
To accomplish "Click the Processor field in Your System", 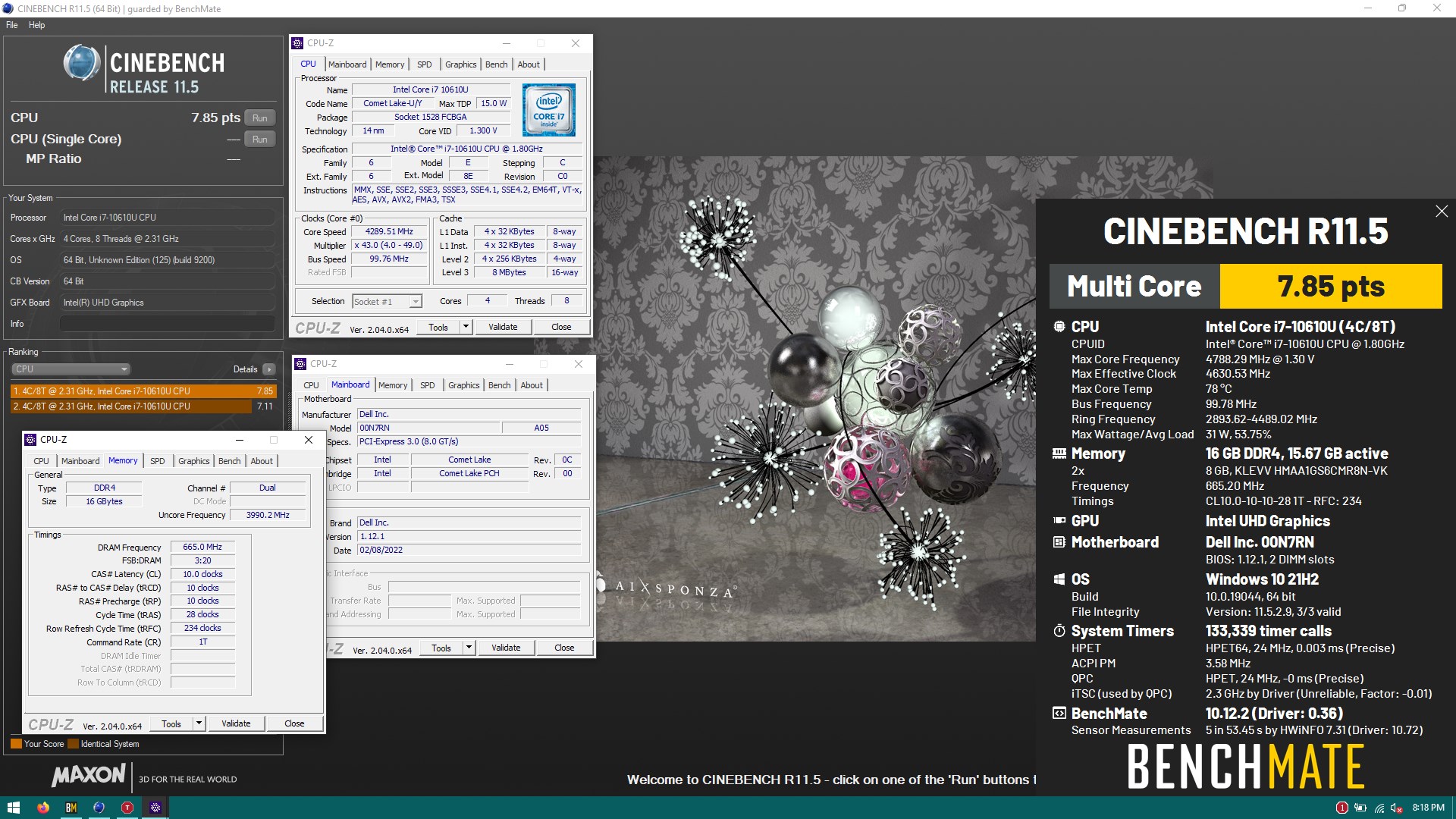I will [x=168, y=218].
